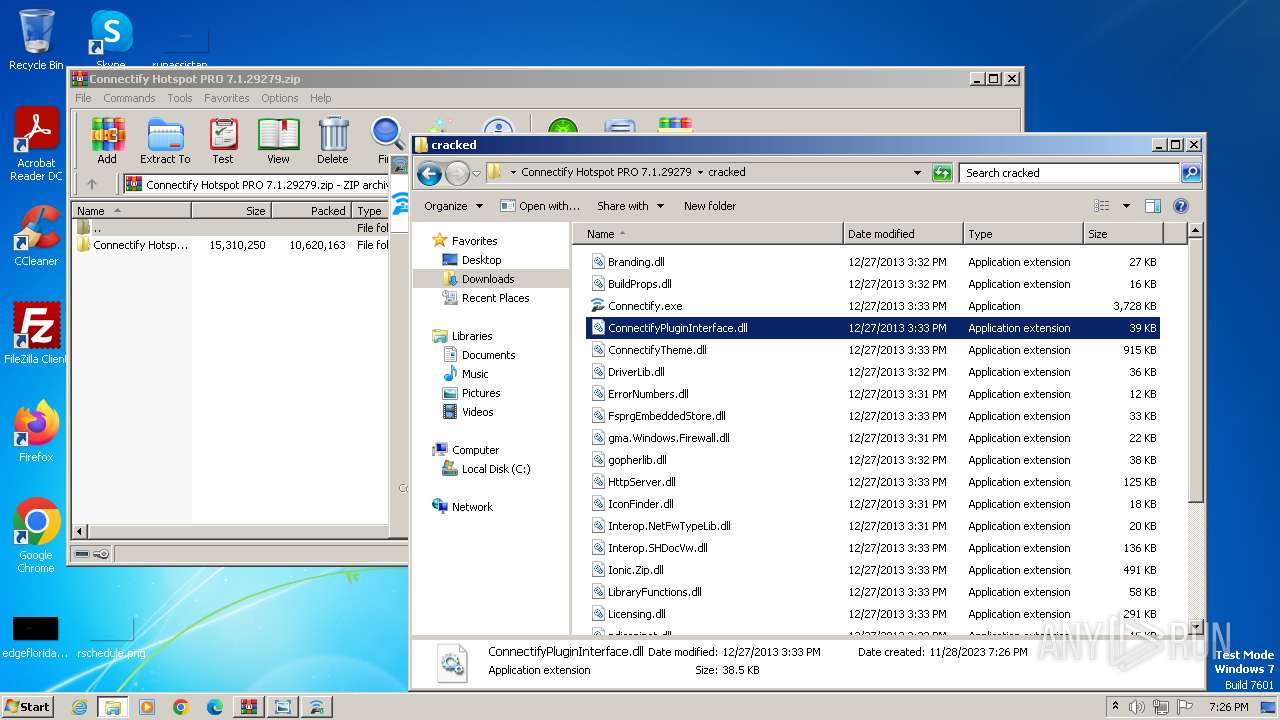The height and width of the screenshot is (720, 1280).
Task: Select Branding.dll file
Action: click(636, 262)
